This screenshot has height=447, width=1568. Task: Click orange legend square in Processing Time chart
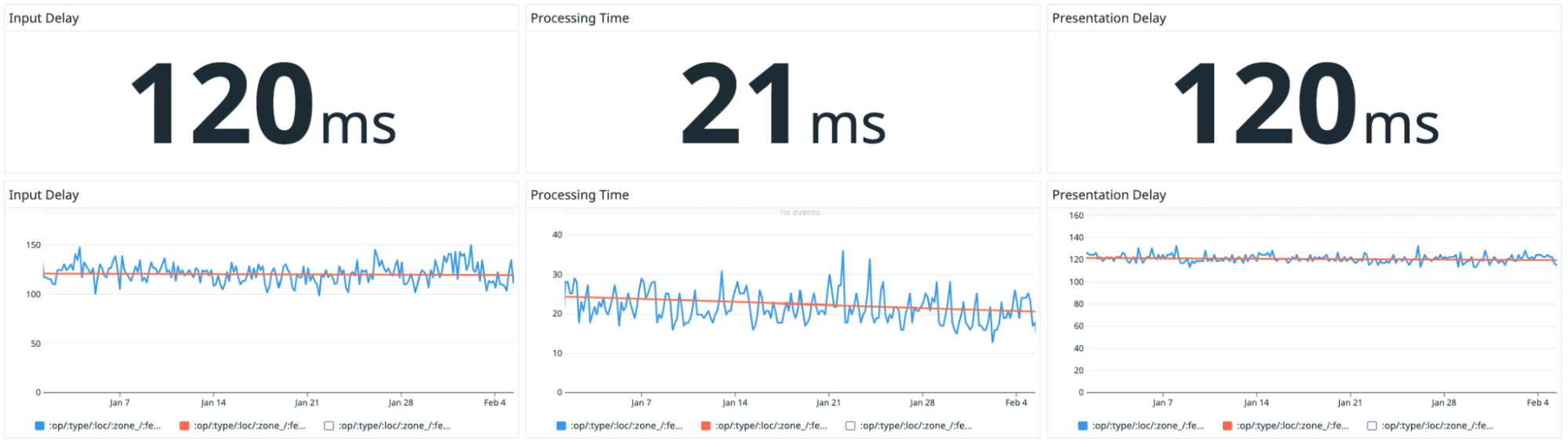point(706,426)
